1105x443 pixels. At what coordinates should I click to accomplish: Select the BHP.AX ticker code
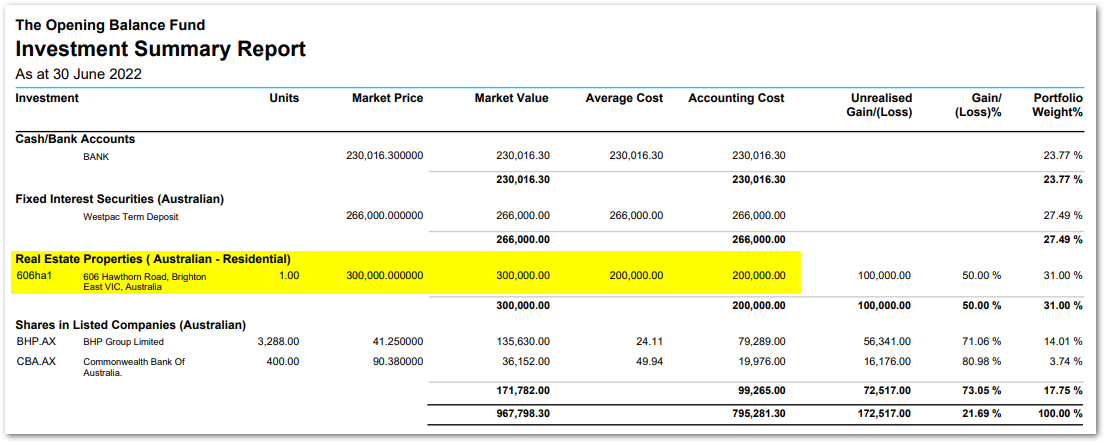tap(35, 342)
